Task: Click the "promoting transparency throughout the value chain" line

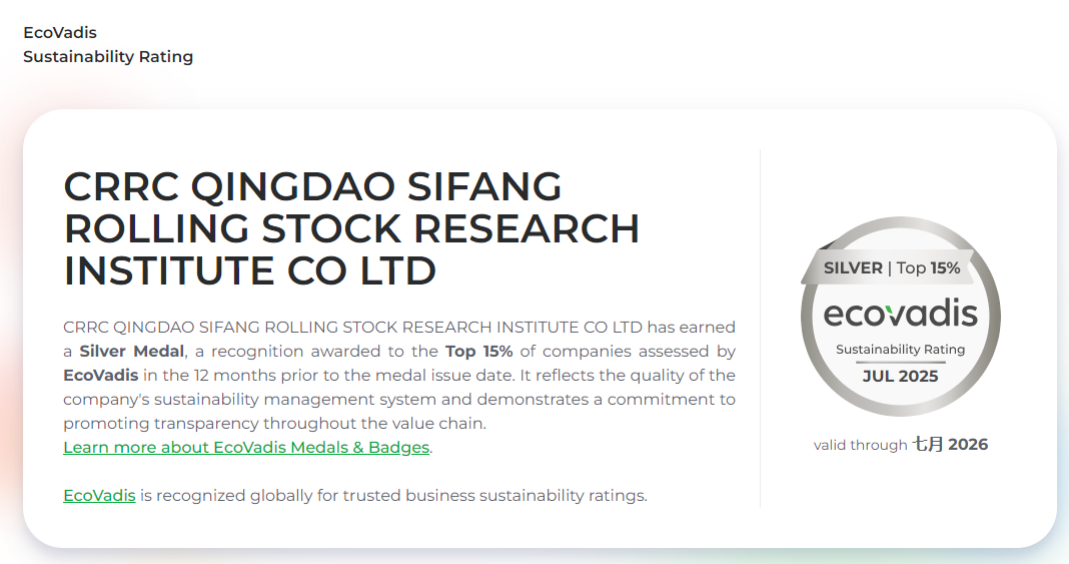Action: (x=274, y=423)
